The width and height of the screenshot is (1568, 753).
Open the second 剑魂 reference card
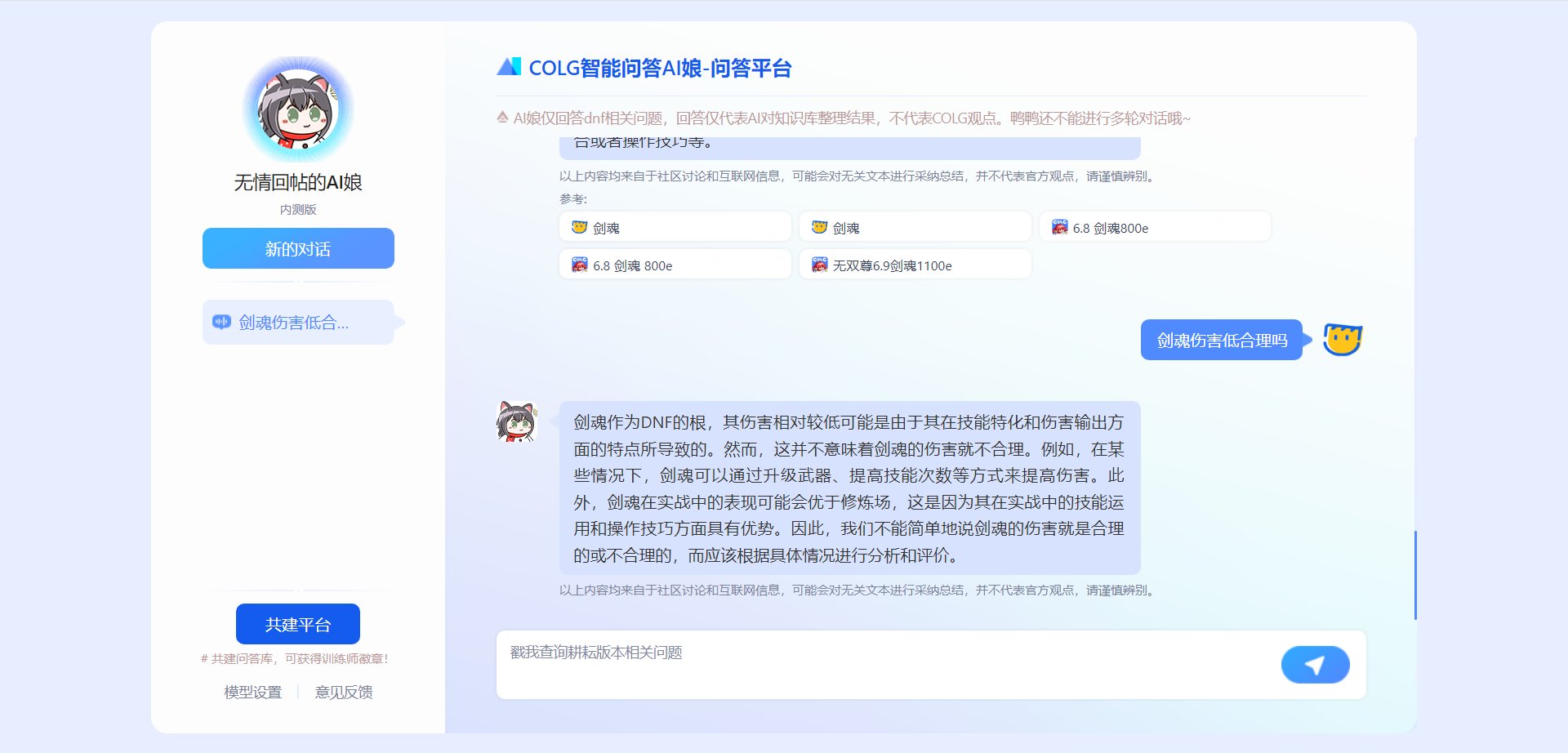[915, 227]
